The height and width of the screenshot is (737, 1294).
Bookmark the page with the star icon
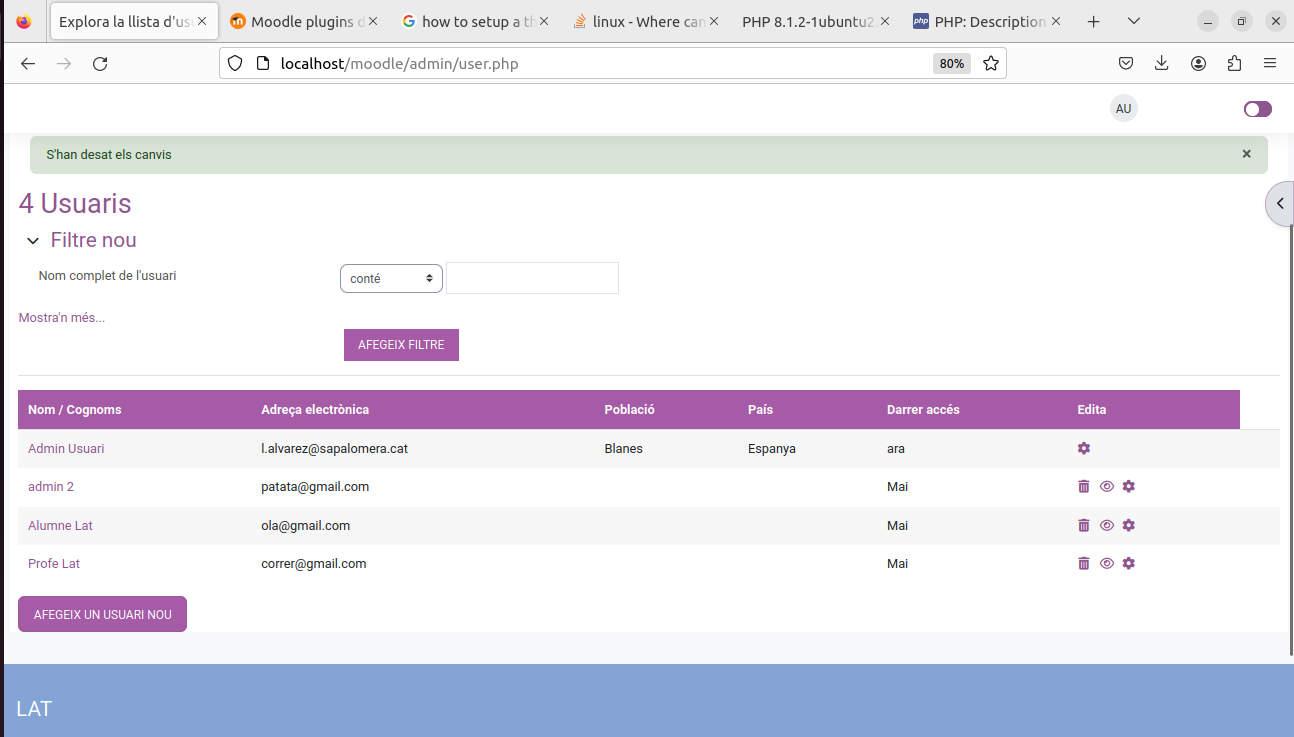990,63
